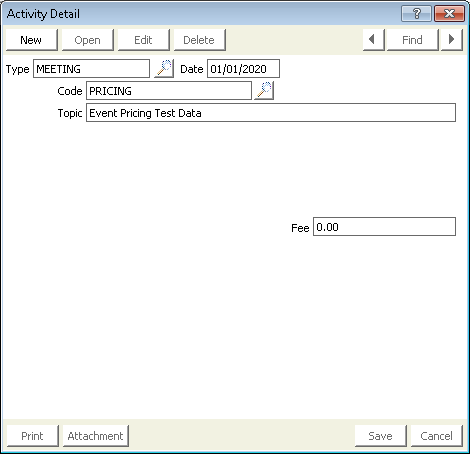
Task: Go to previous record with the left arrow
Action: (374, 40)
